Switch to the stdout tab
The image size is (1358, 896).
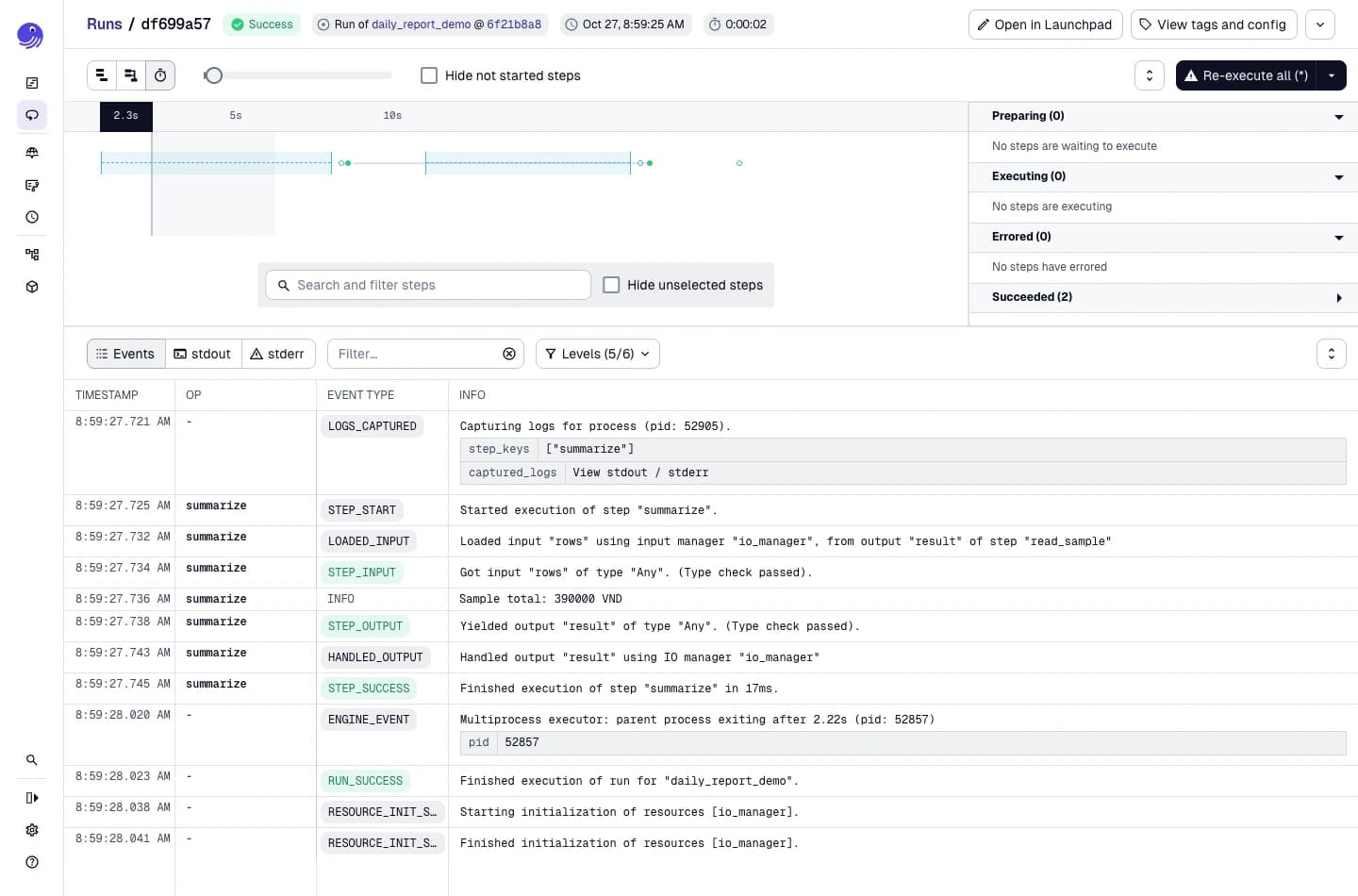203,354
